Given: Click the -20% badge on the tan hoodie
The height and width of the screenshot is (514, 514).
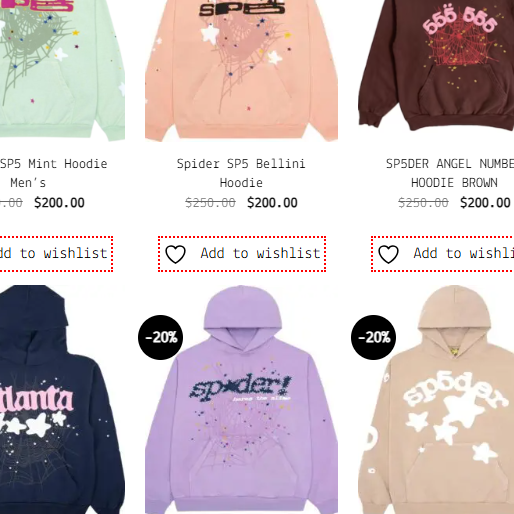Looking at the screenshot, I should point(374,337).
